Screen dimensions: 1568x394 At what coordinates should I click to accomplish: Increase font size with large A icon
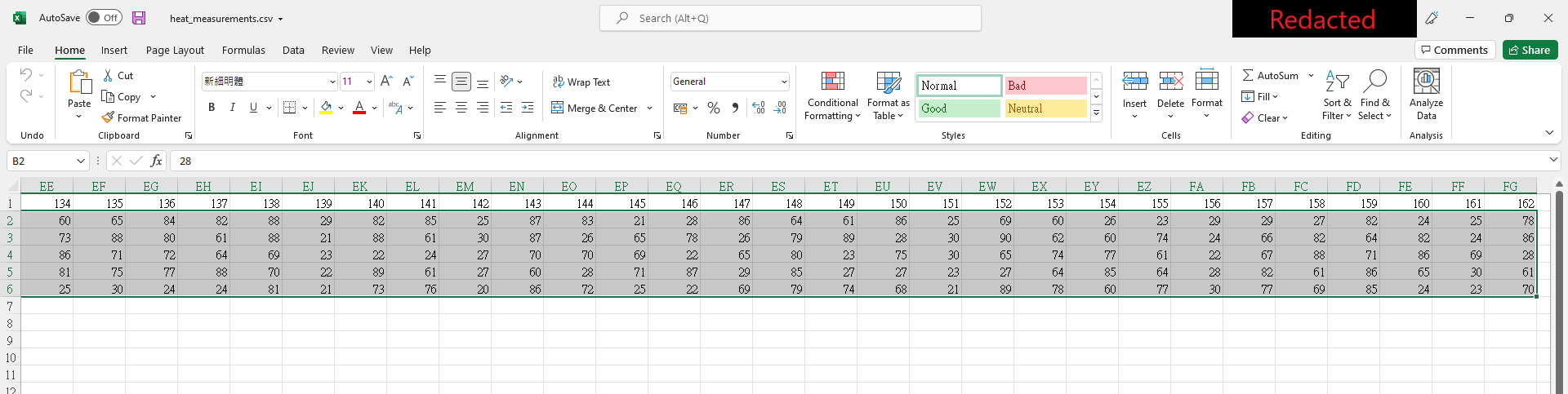pyautogui.click(x=386, y=81)
